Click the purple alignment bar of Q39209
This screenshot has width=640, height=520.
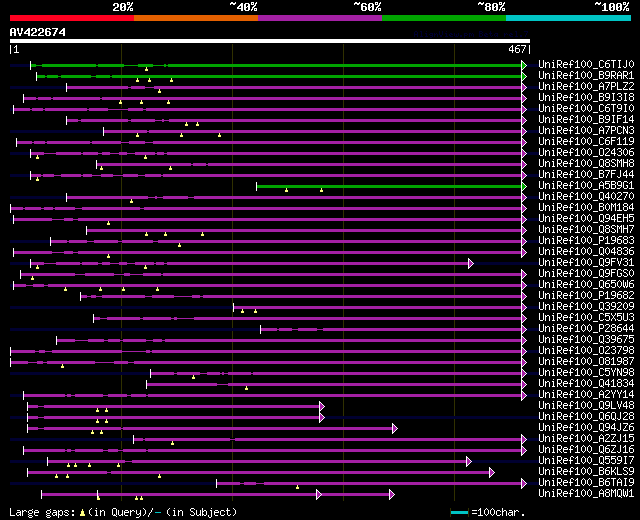(x=378, y=307)
